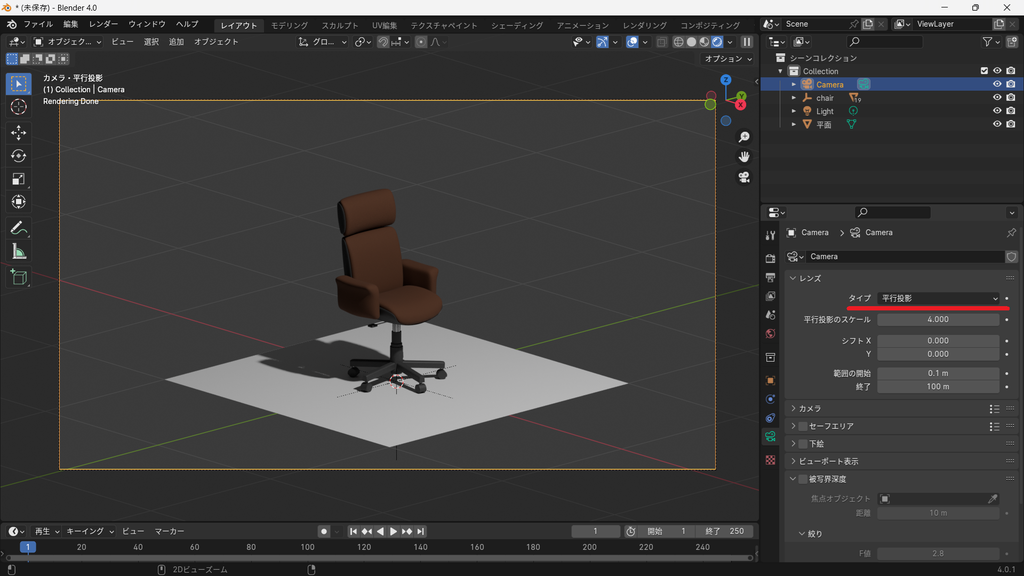Switch to the シェーディング workspace tab
The width and height of the screenshot is (1024, 576).
point(517,25)
